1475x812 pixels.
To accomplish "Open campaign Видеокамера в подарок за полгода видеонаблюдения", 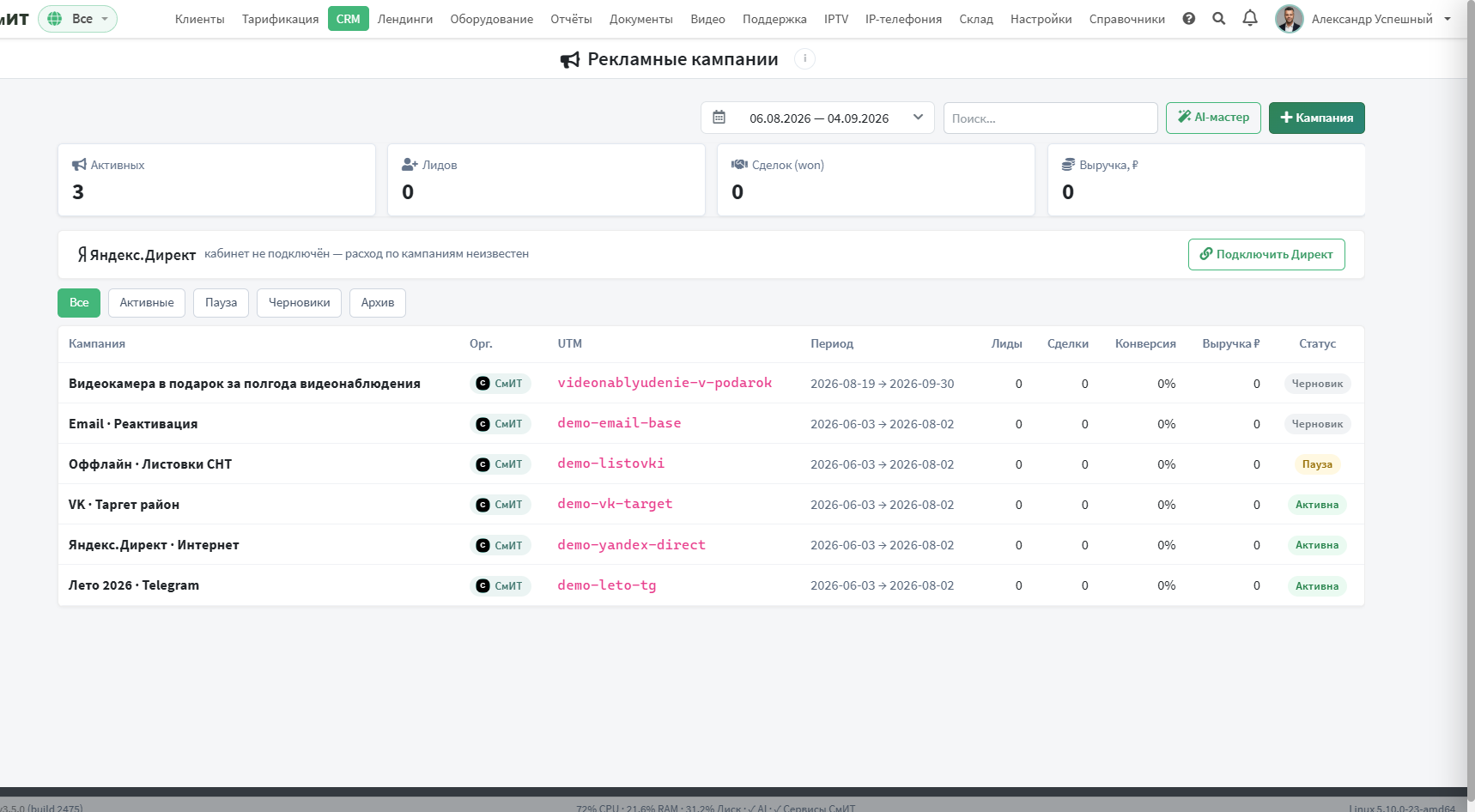I will (245, 384).
